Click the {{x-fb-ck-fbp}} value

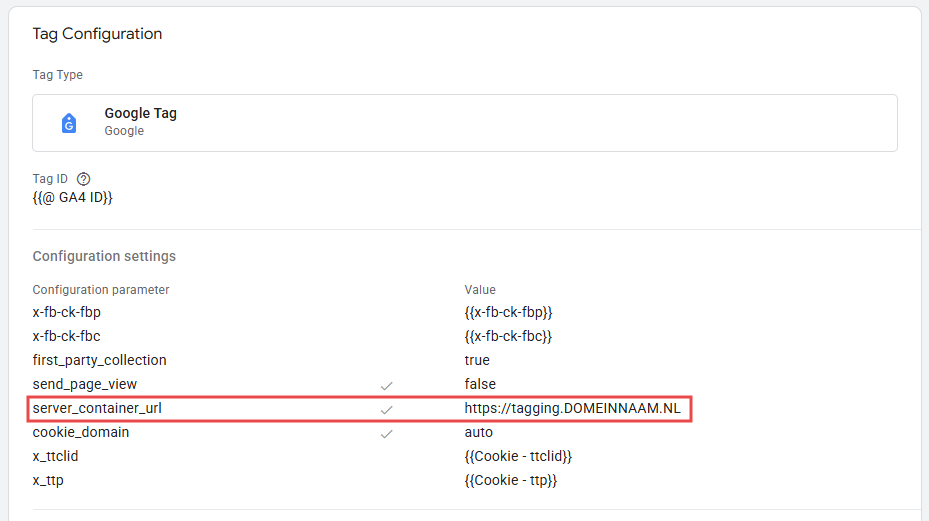(x=508, y=312)
